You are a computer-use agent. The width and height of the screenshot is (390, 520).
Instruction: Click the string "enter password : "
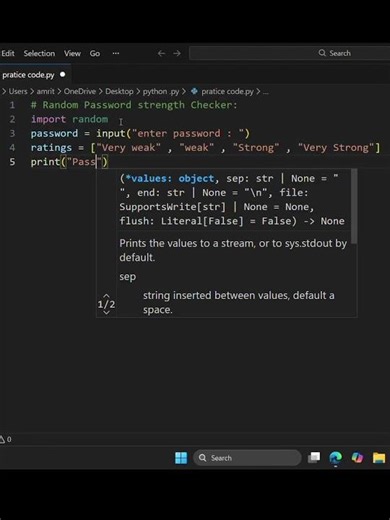coord(188,134)
